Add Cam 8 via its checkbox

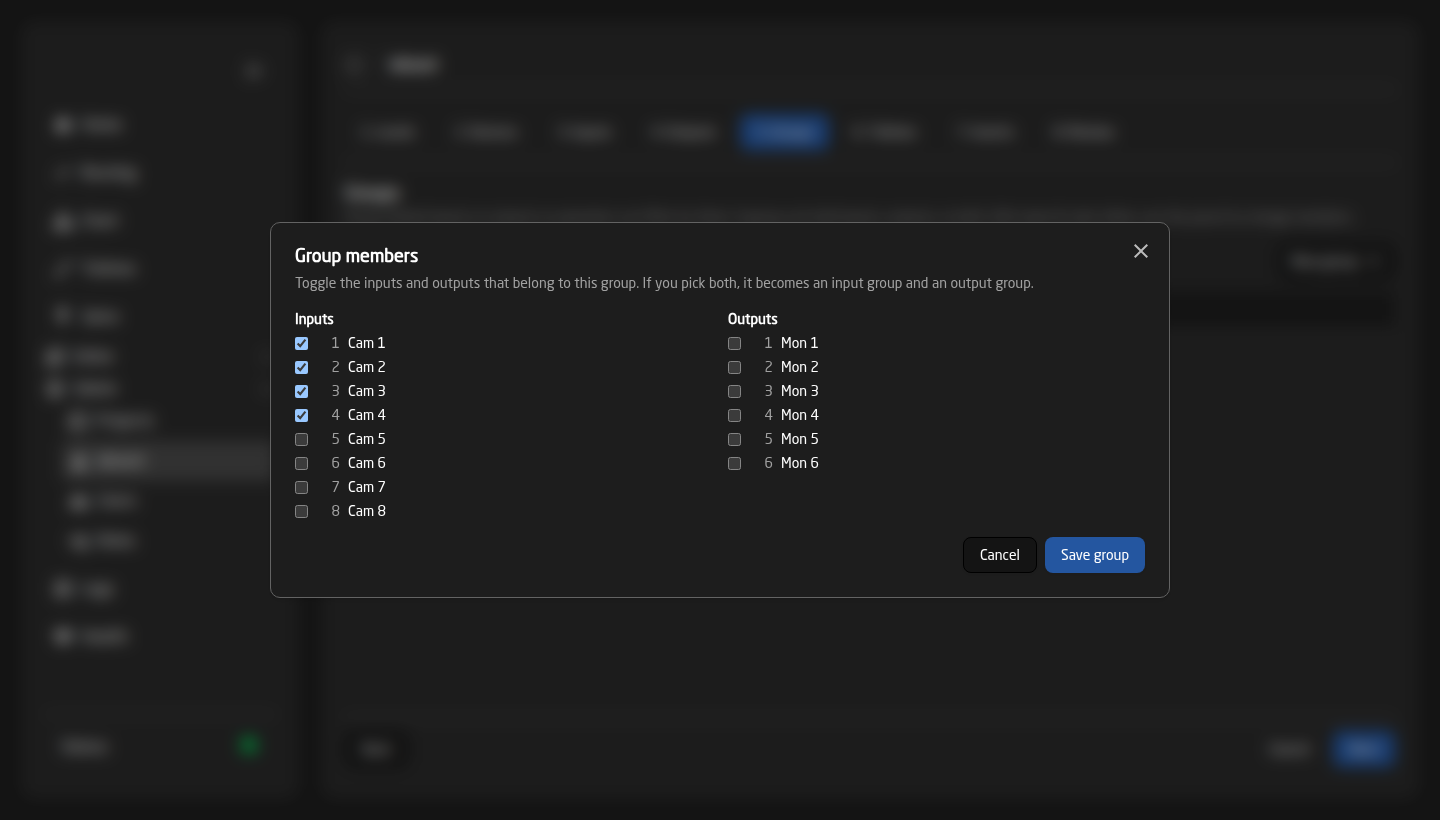click(301, 511)
